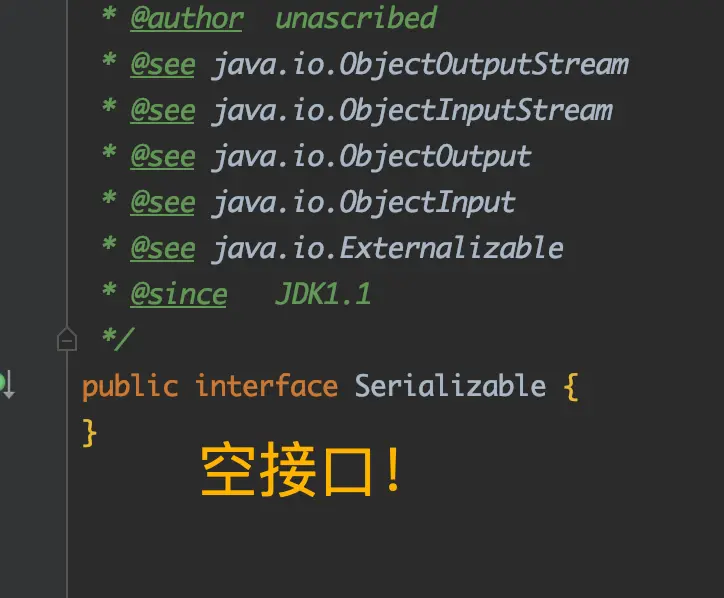The image size is (724, 598).
Task: Click the JDK1.1 version text
Action: pyautogui.click(x=323, y=294)
